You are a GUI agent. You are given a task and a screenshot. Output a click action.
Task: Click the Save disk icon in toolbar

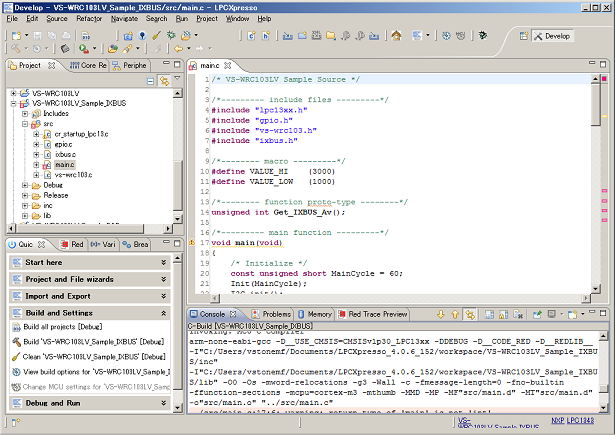(x=37, y=36)
